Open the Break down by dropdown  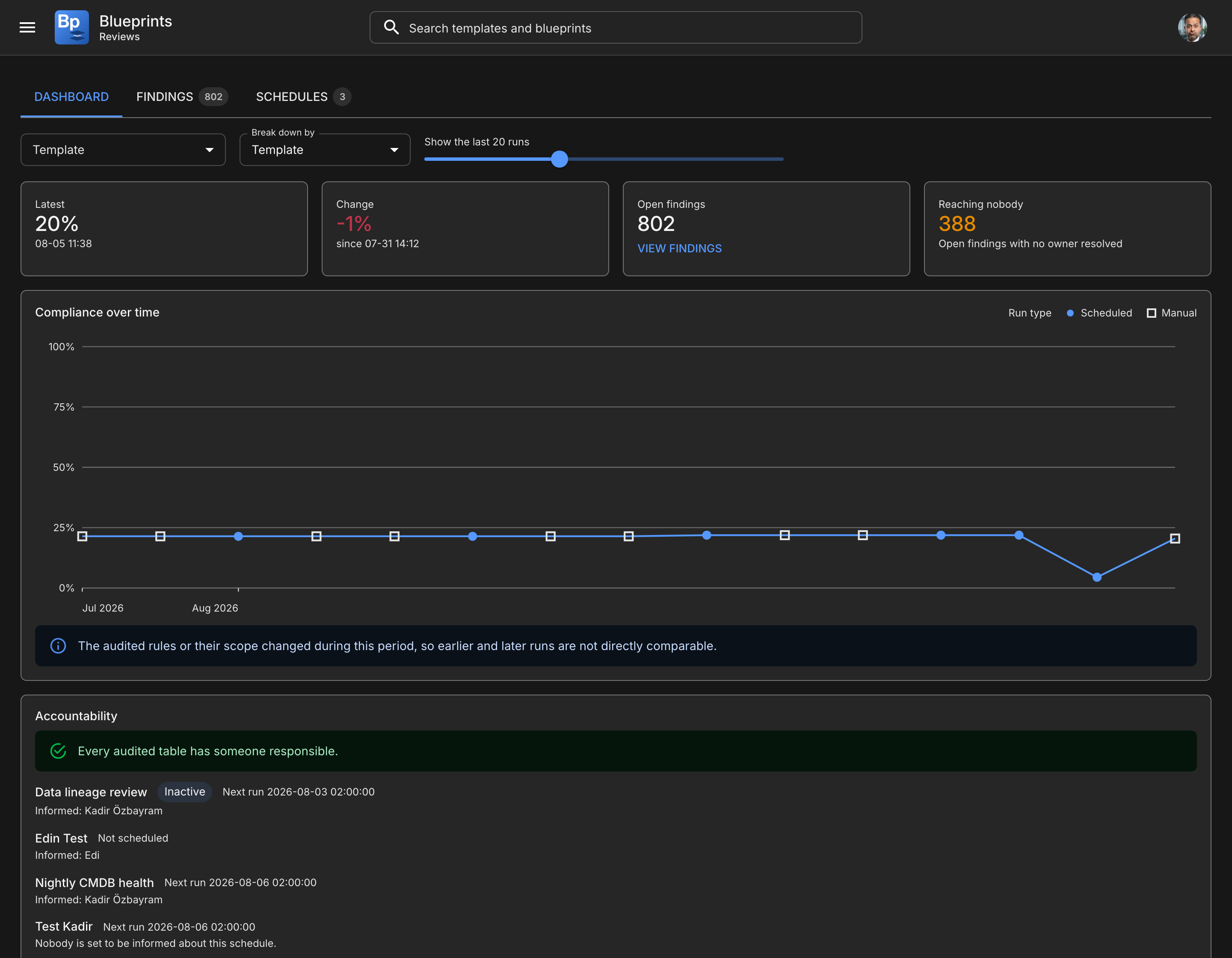pyautogui.click(x=325, y=150)
